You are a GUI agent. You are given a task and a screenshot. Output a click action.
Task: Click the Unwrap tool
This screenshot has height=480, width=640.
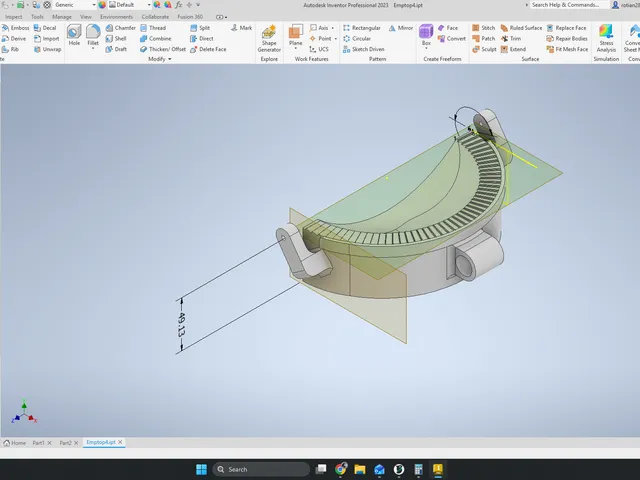click(x=48, y=49)
